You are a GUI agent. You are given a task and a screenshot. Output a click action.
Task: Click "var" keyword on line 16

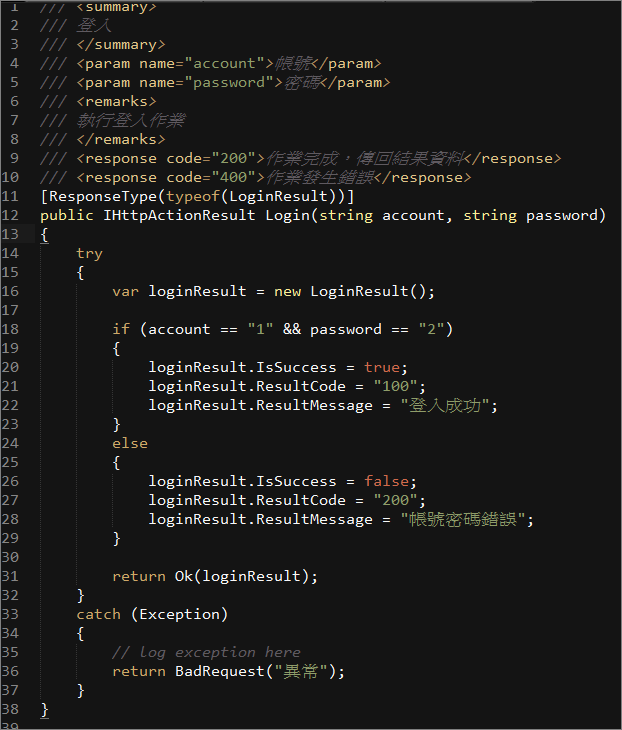pyautogui.click(x=126, y=292)
